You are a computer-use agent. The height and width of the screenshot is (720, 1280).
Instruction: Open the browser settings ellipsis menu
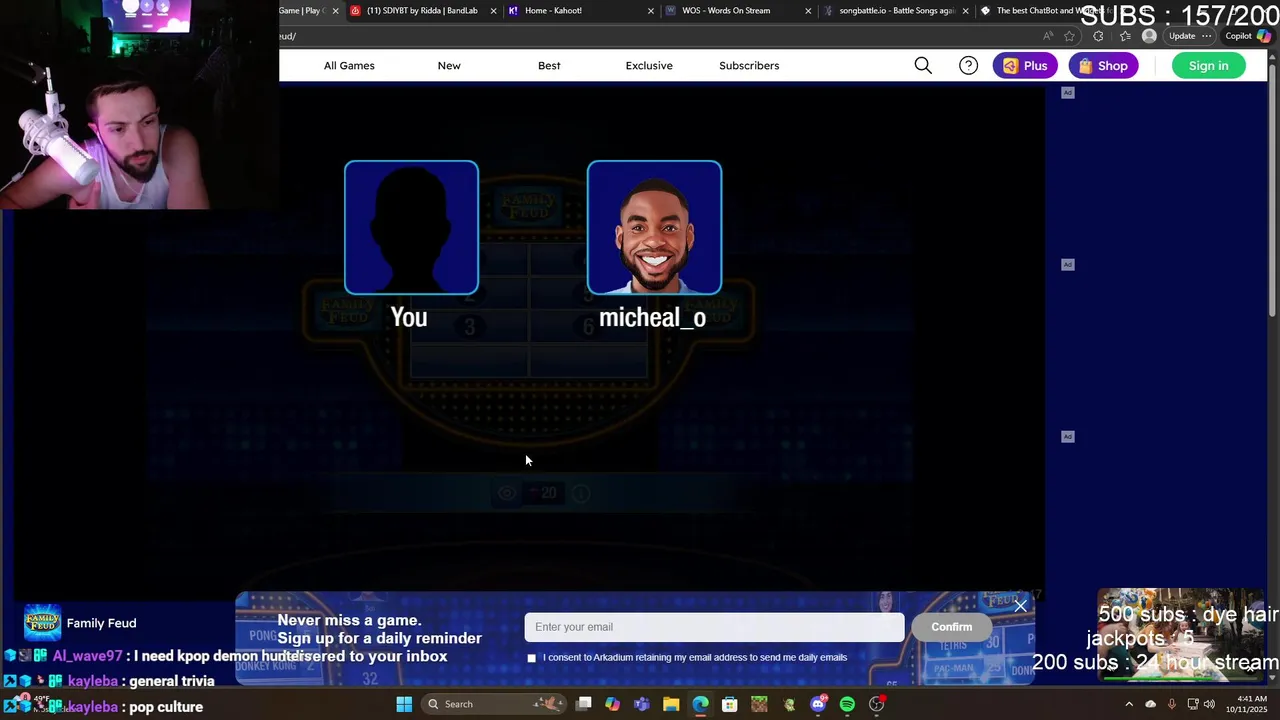(1206, 36)
